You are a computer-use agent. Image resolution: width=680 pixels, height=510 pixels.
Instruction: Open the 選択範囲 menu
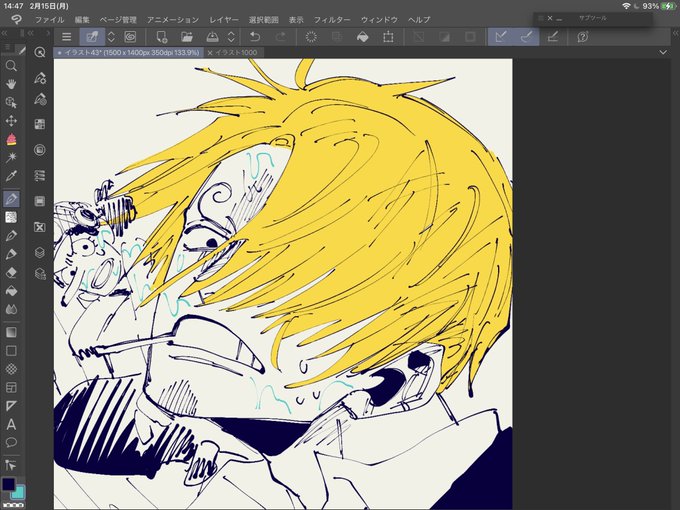coord(264,20)
